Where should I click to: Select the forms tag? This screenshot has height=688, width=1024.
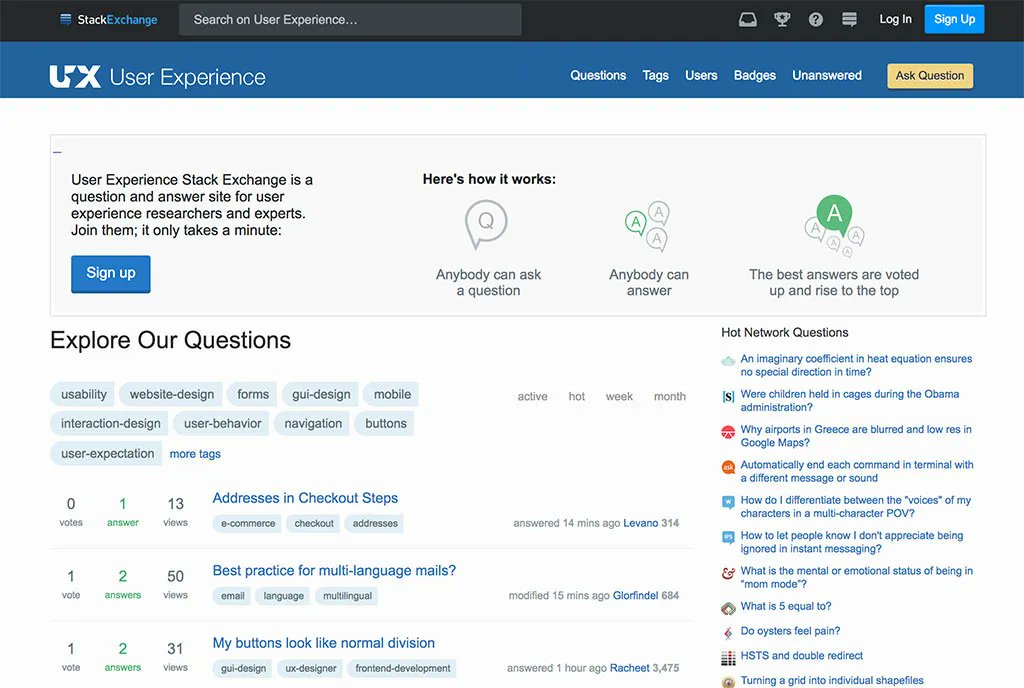tap(253, 394)
